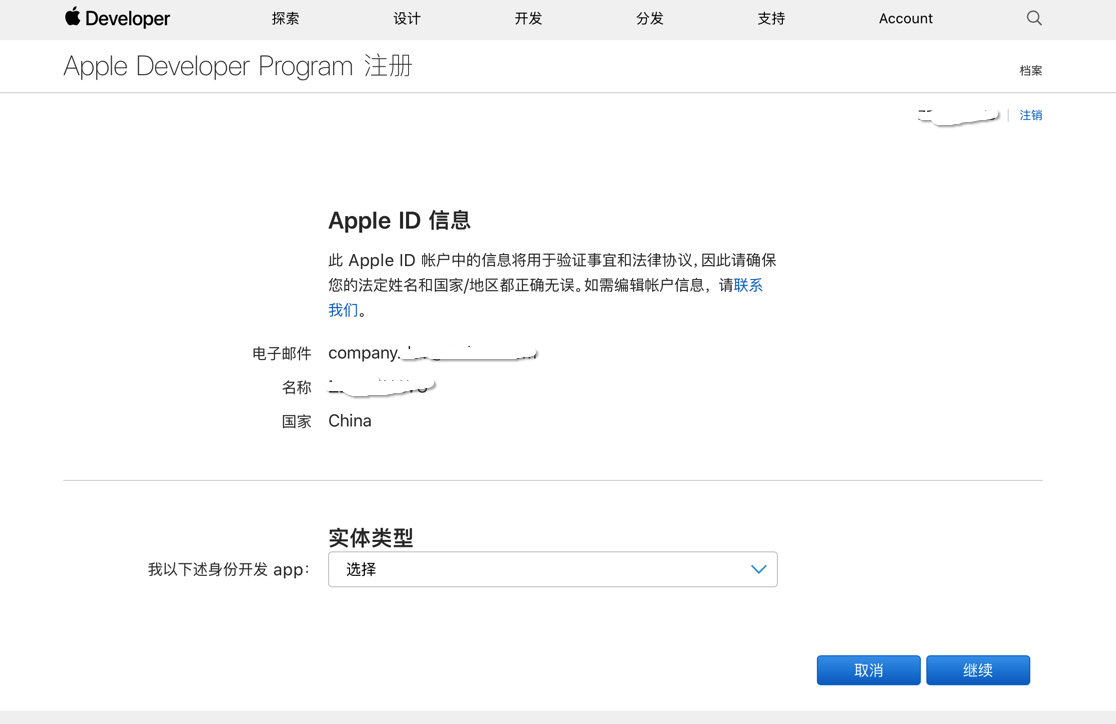Click the 取消 button
1116x724 pixels.
[x=868, y=670]
